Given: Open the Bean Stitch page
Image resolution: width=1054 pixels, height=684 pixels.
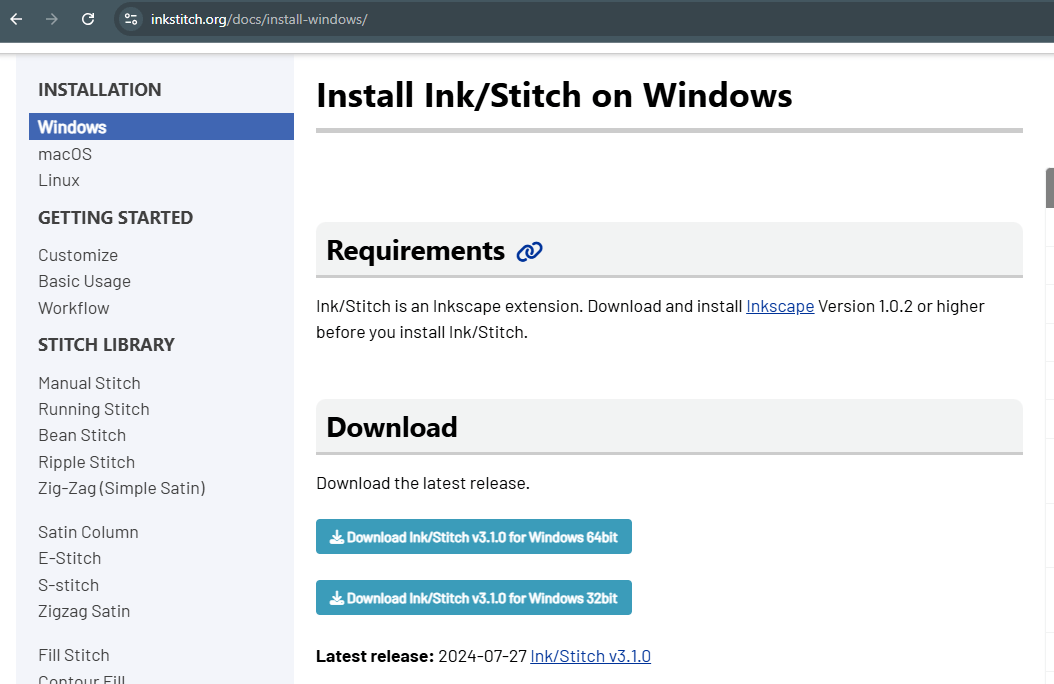Looking at the screenshot, I should tap(82, 435).
